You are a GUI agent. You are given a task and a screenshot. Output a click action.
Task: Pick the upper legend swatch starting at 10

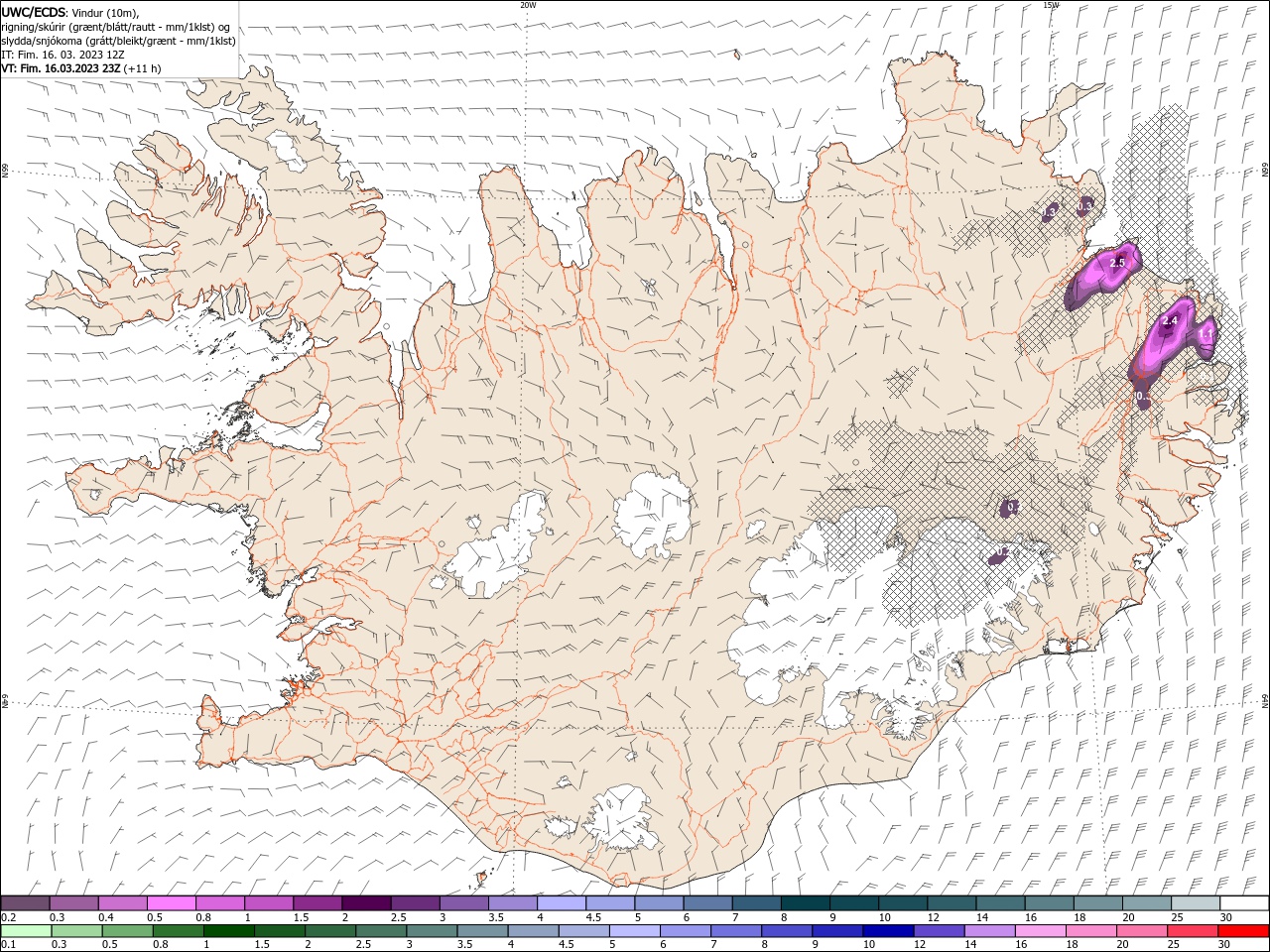click(x=902, y=903)
